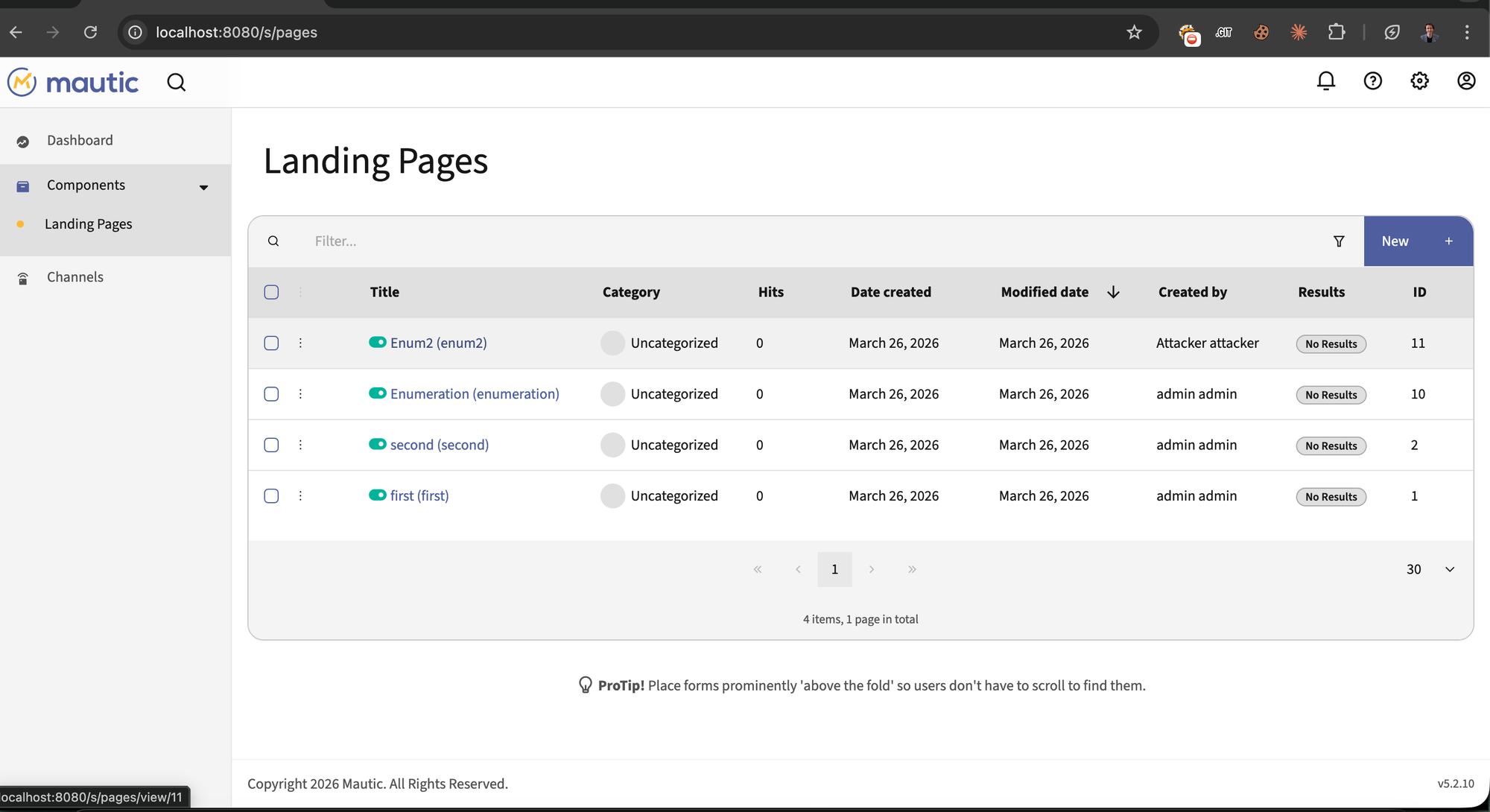Viewport: 1490px width, 812px height.
Task: Click into the Filter input field
Action: click(812, 241)
